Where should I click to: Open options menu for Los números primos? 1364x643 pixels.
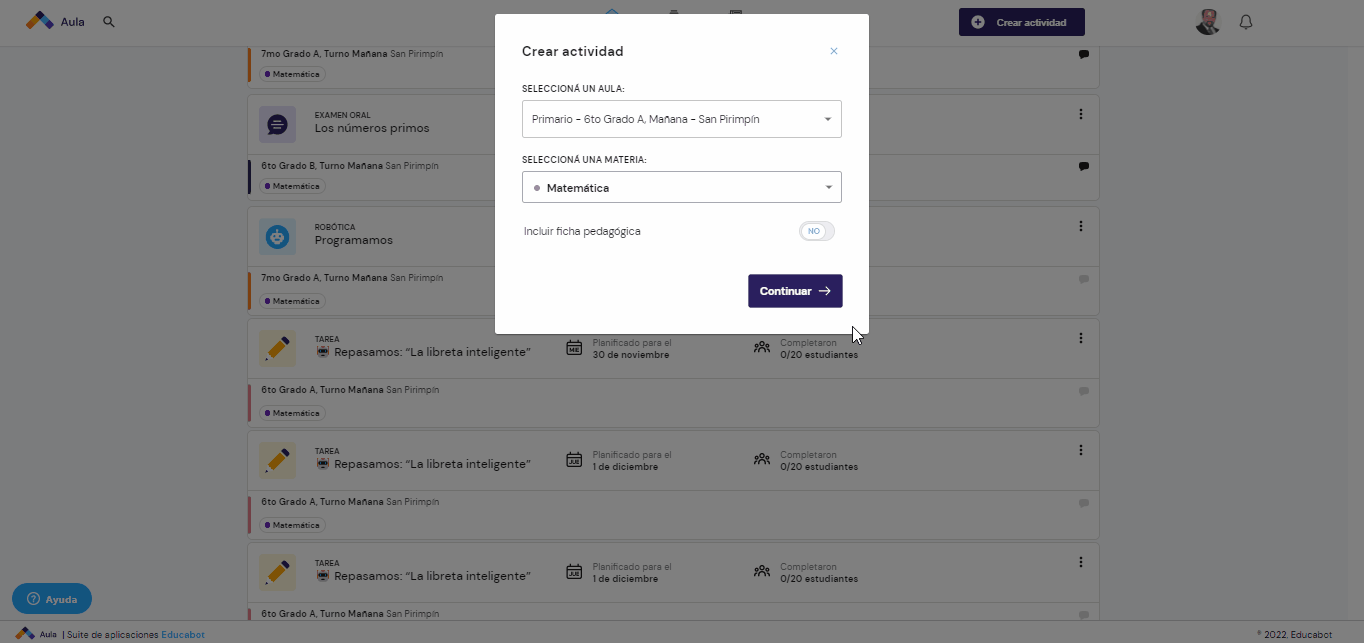pyautogui.click(x=1081, y=114)
